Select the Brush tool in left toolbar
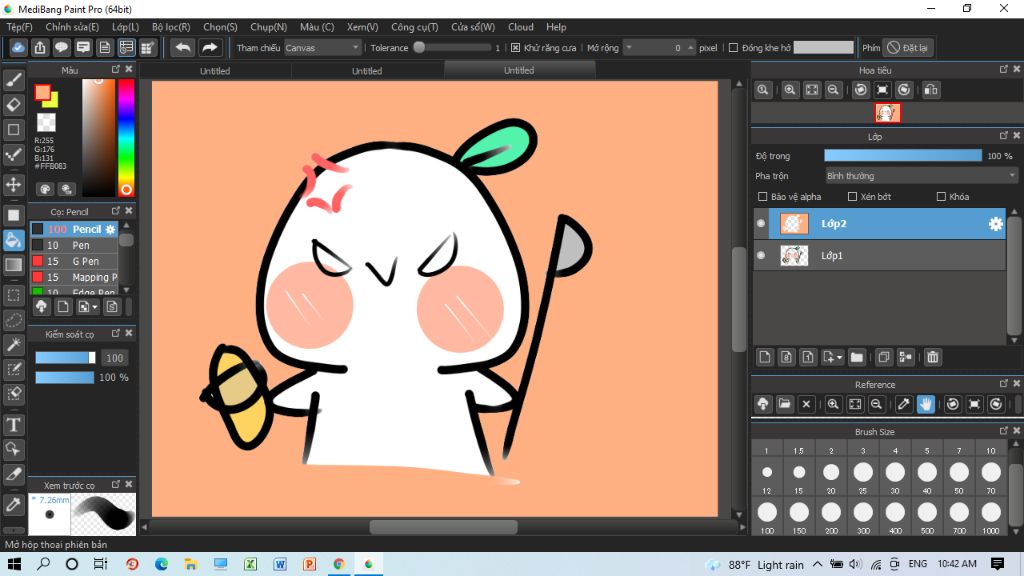Screen dimensions: 1024x576 coord(14,80)
